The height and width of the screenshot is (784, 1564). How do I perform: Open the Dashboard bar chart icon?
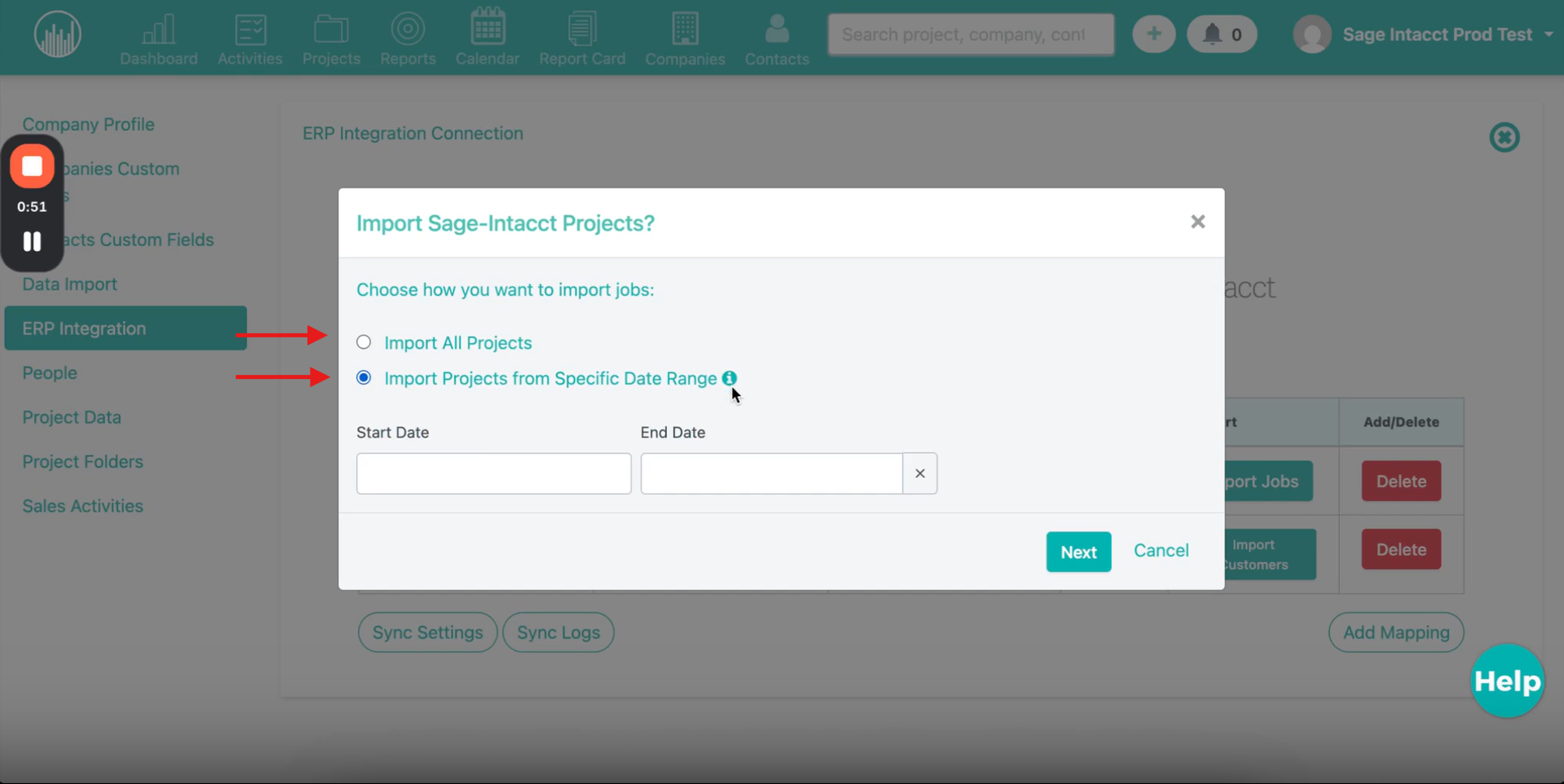point(158,30)
